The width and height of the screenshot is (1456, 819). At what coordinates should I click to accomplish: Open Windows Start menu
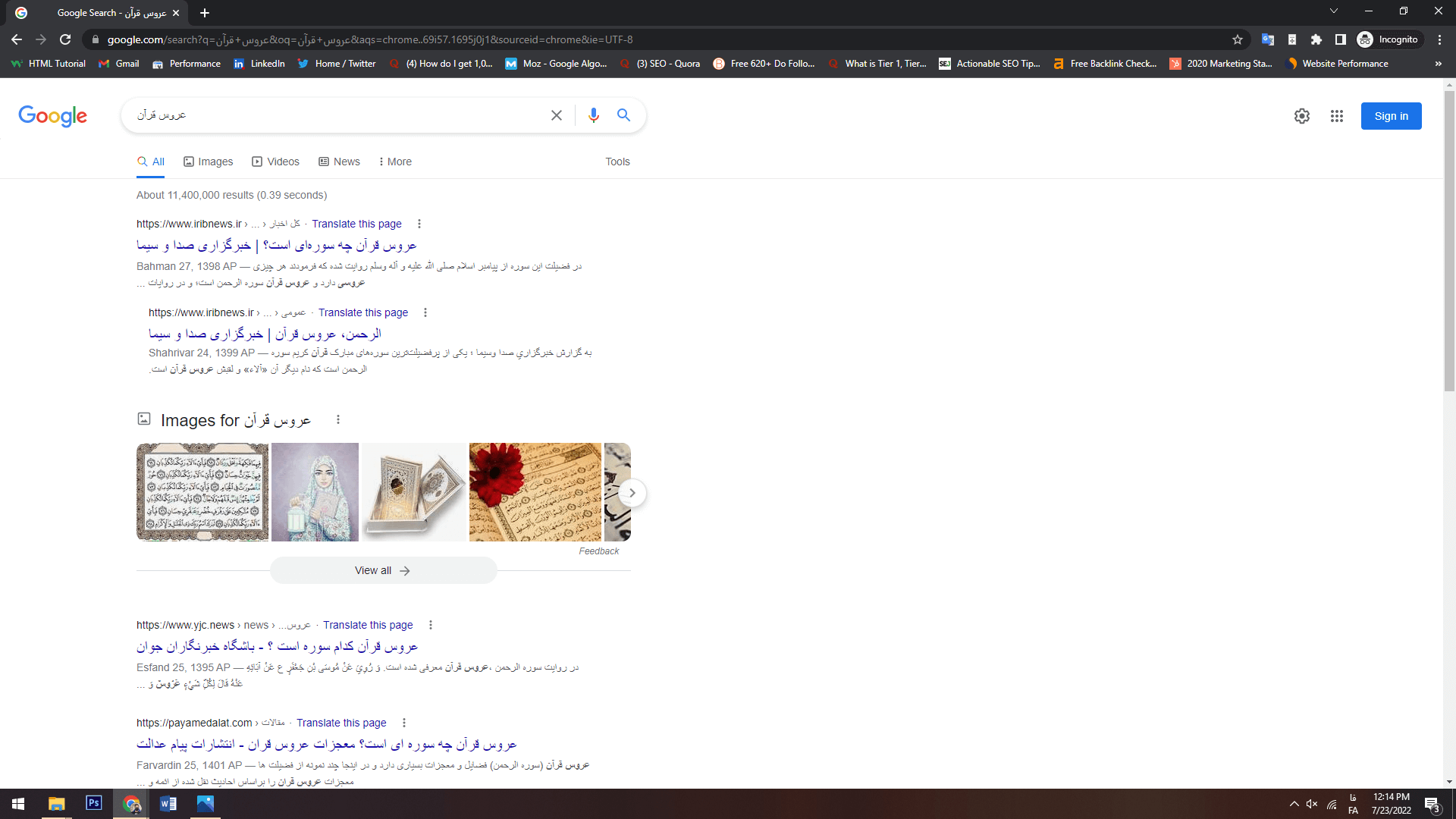coord(18,804)
